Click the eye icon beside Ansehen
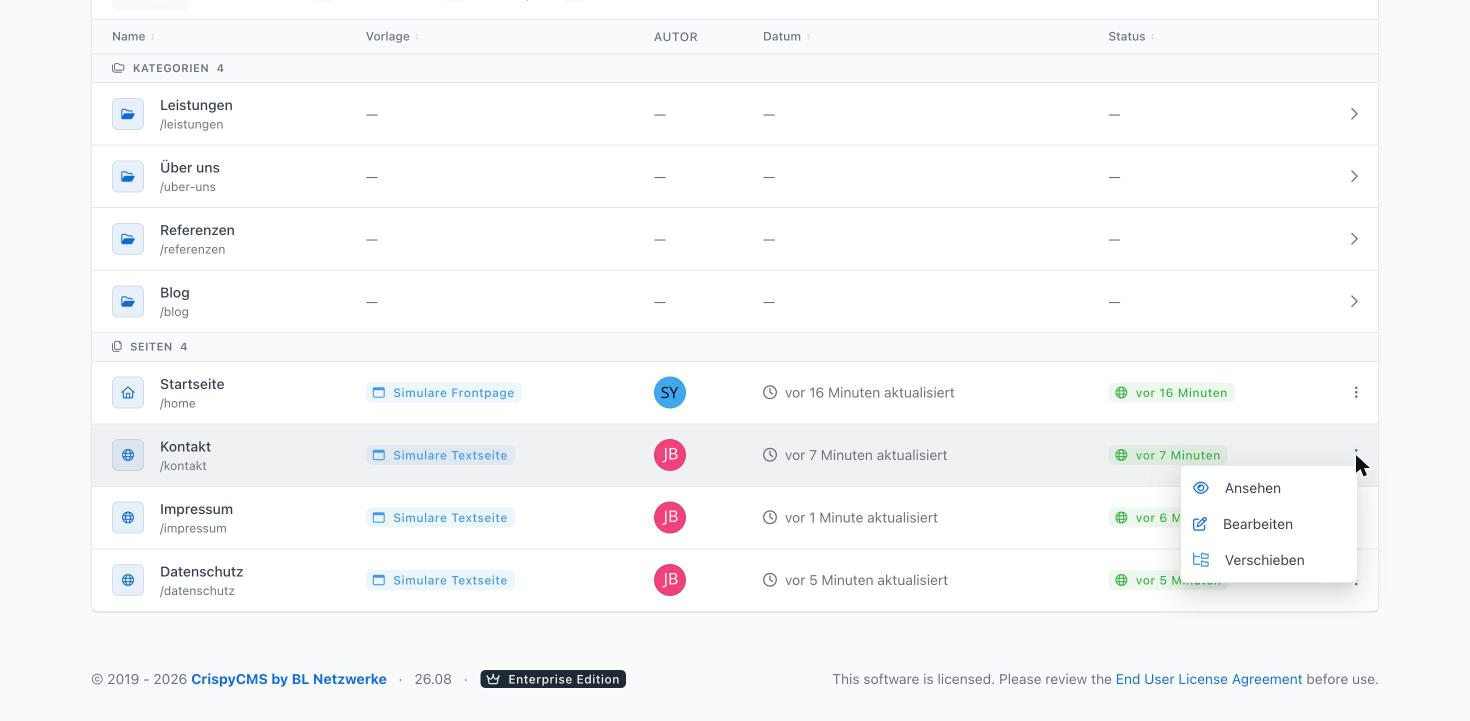The width and height of the screenshot is (1470, 721). click(1201, 488)
